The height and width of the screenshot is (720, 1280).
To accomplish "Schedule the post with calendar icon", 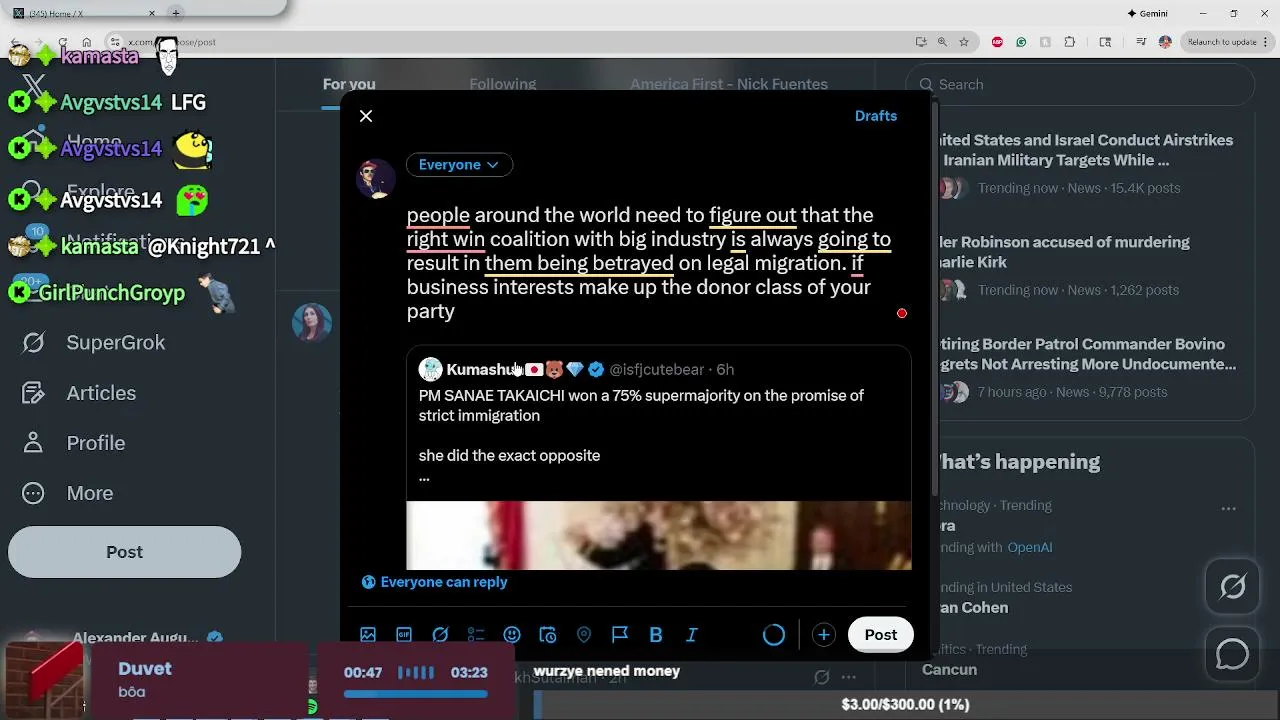I will (548, 635).
